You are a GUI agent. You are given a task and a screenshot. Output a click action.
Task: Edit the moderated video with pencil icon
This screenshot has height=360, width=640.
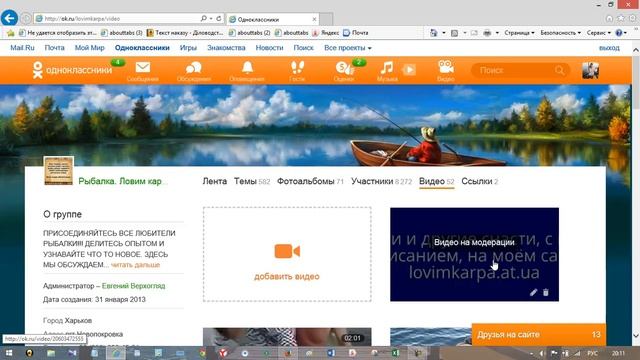533,292
